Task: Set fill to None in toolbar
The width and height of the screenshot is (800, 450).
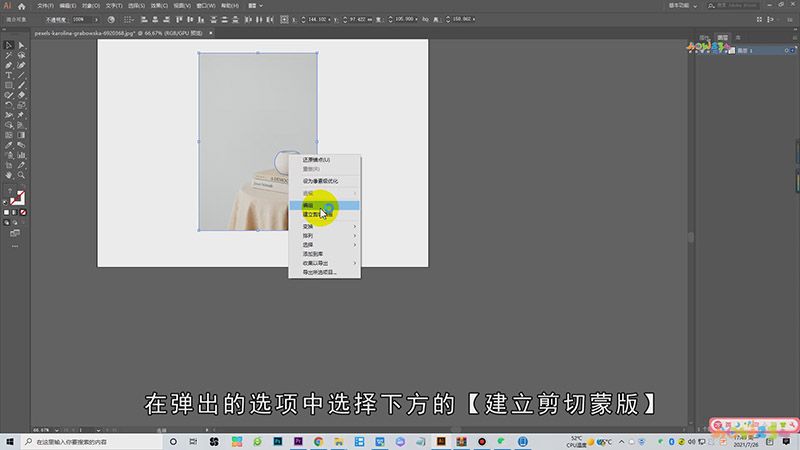Action: pyautogui.click(x=23, y=212)
